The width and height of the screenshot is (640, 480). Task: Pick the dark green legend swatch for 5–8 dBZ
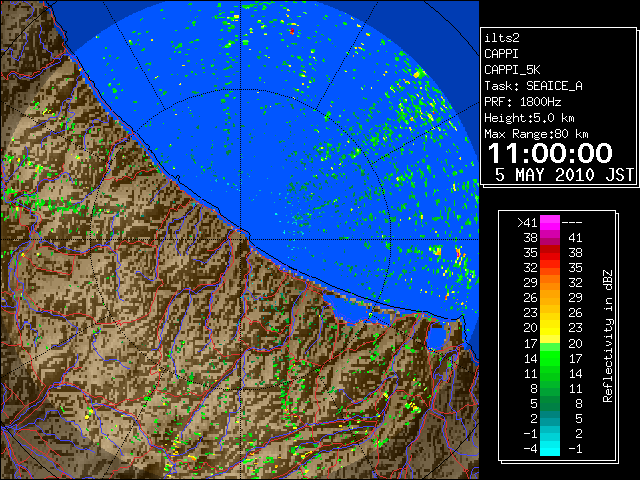click(550, 404)
